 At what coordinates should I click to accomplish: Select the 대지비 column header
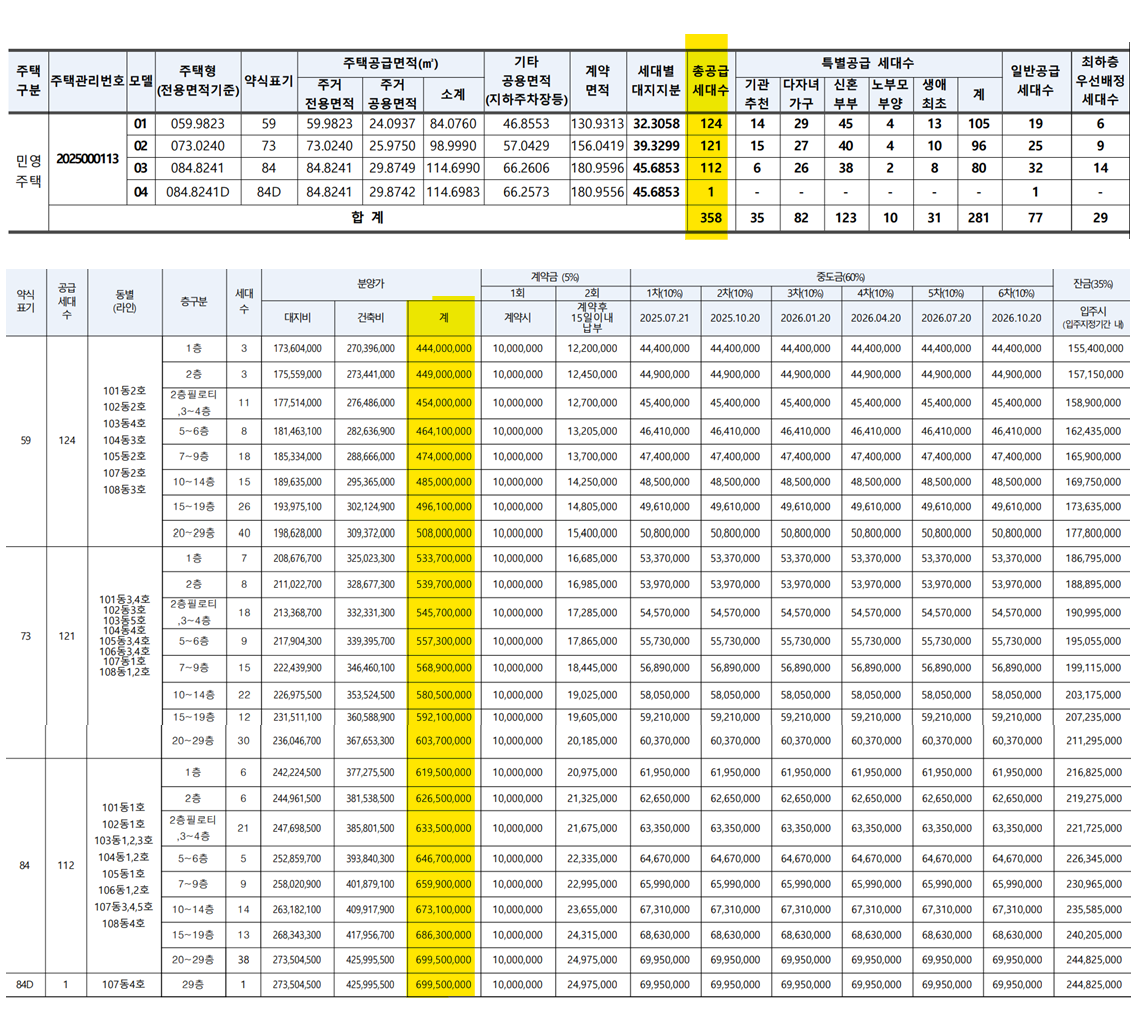(297, 318)
